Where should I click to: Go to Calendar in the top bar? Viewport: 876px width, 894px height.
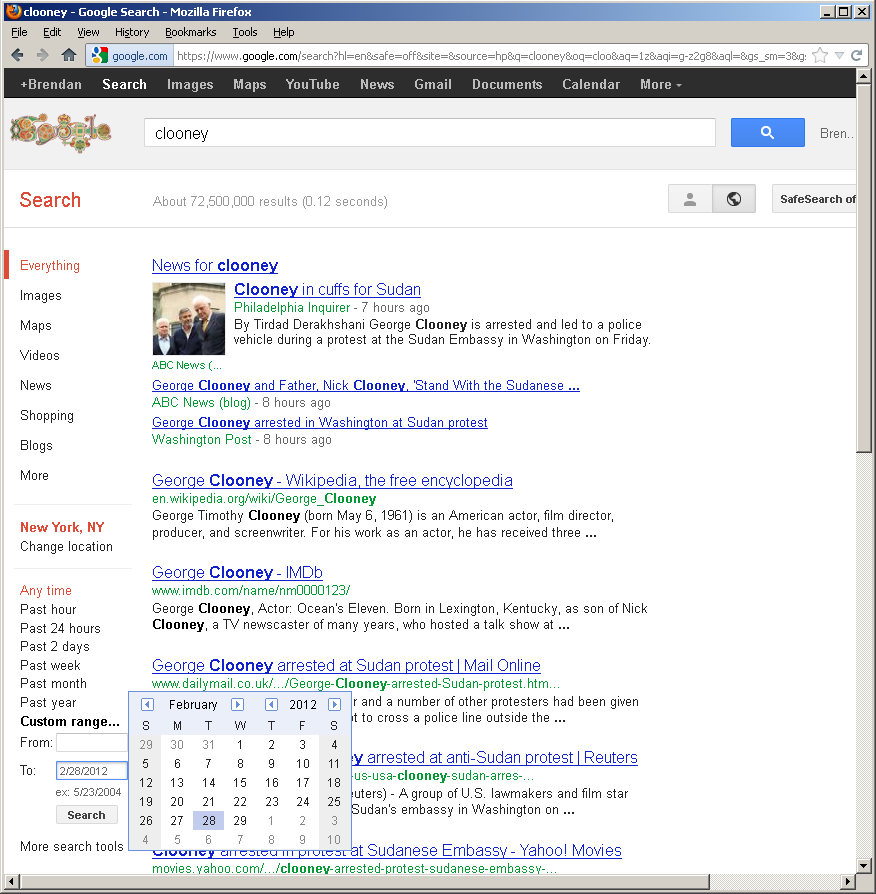tap(591, 84)
